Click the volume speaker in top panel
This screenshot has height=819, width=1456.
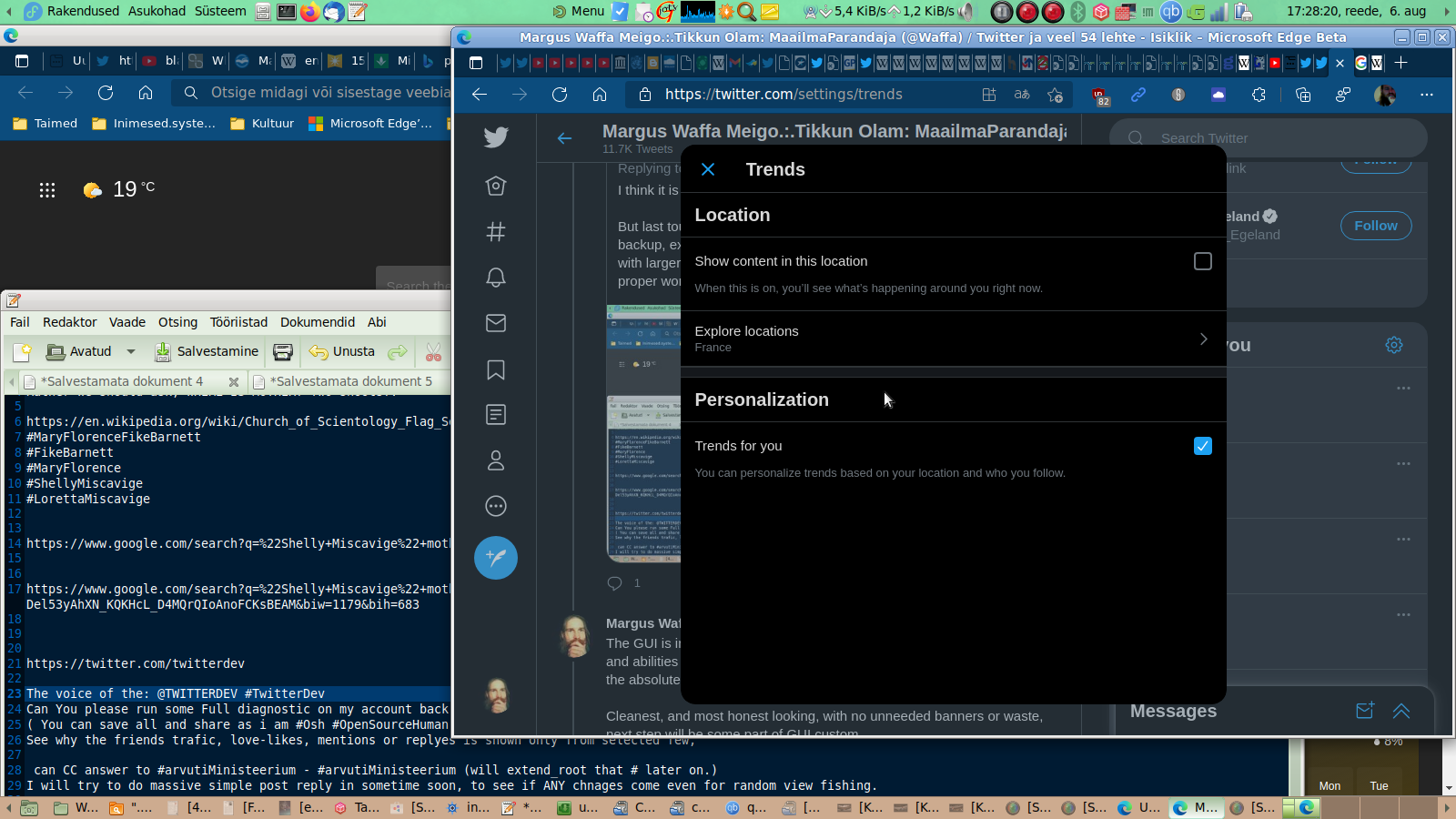click(x=966, y=12)
